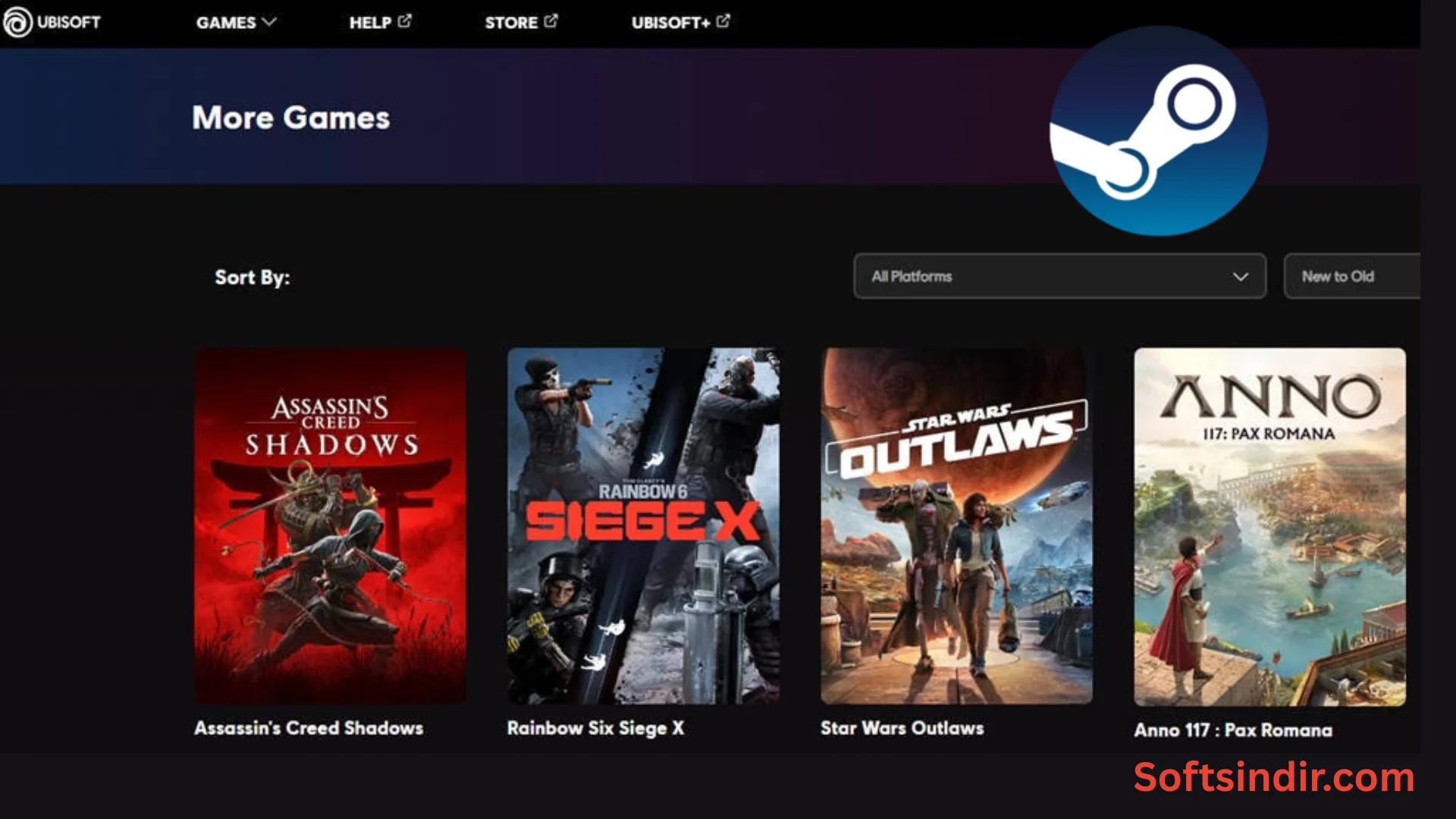Click the large Steam logo icon
The height and width of the screenshot is (819, 1456).
(1158, 130)
